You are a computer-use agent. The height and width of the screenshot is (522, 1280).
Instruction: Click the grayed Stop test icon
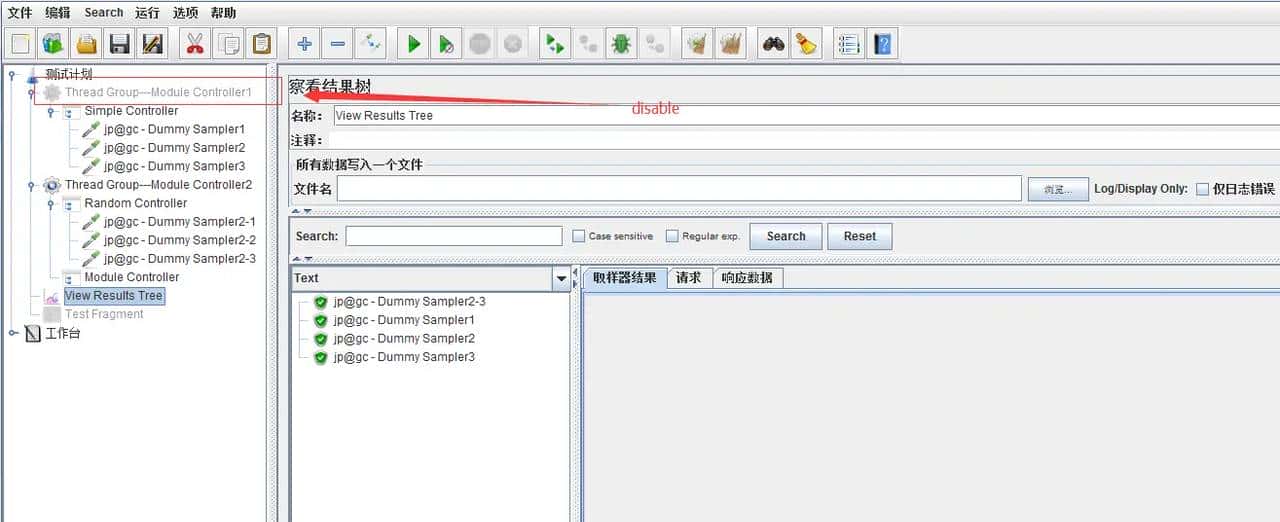(480, 44)
